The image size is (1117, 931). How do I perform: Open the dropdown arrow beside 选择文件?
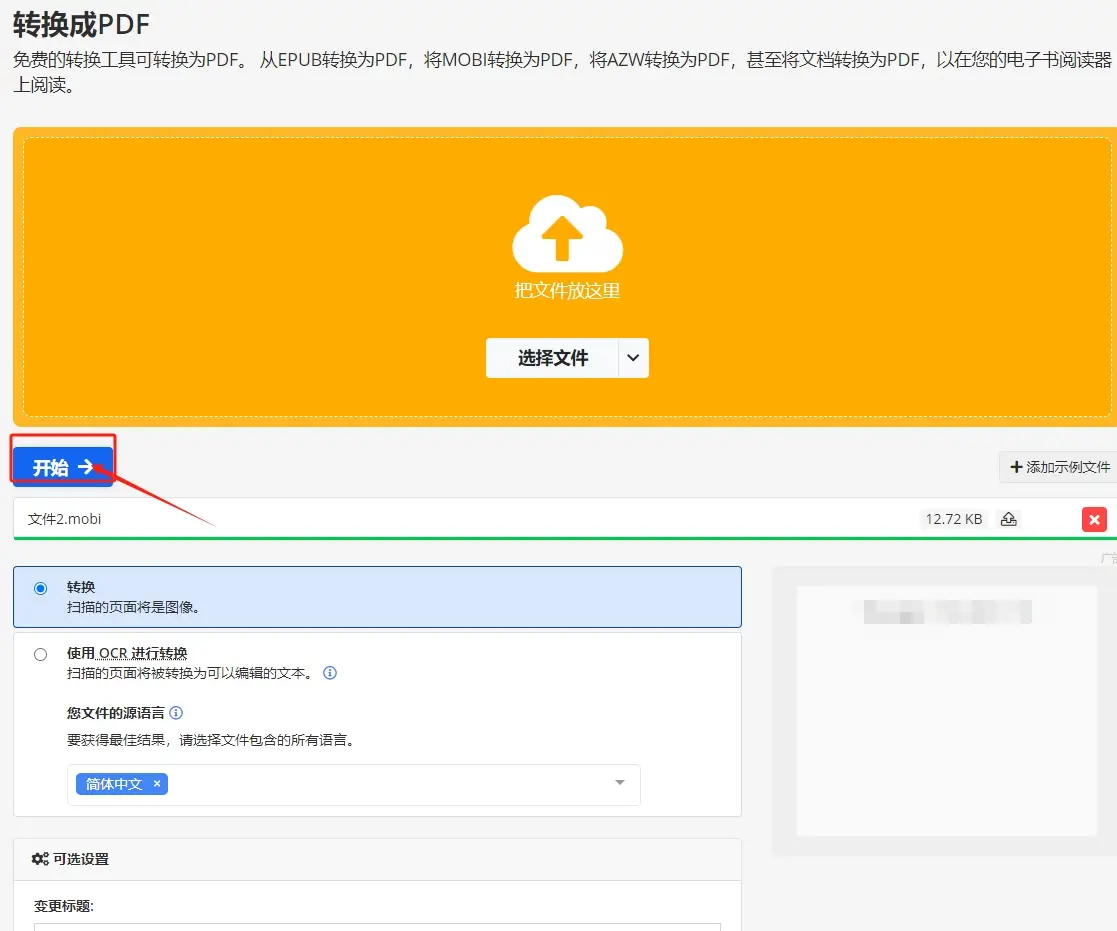tap(633, 358)
